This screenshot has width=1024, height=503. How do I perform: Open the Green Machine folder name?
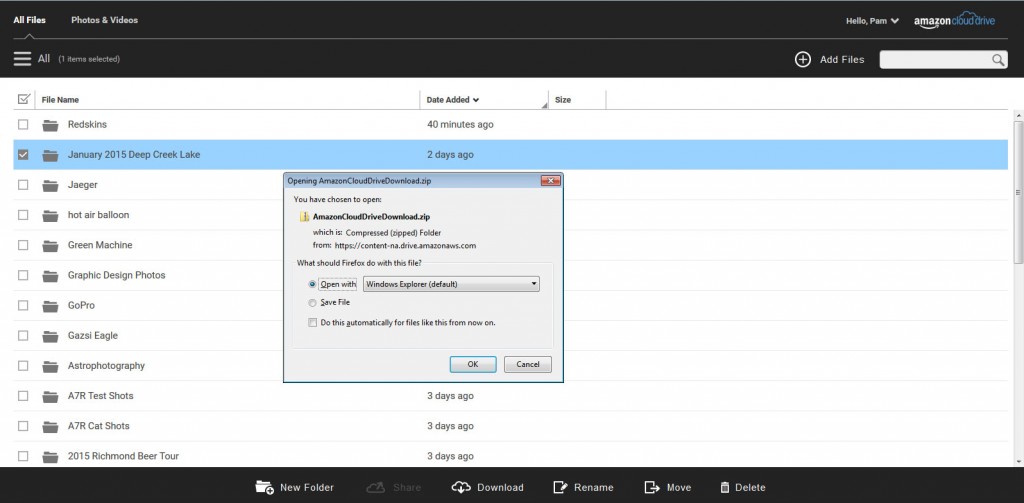100,245
